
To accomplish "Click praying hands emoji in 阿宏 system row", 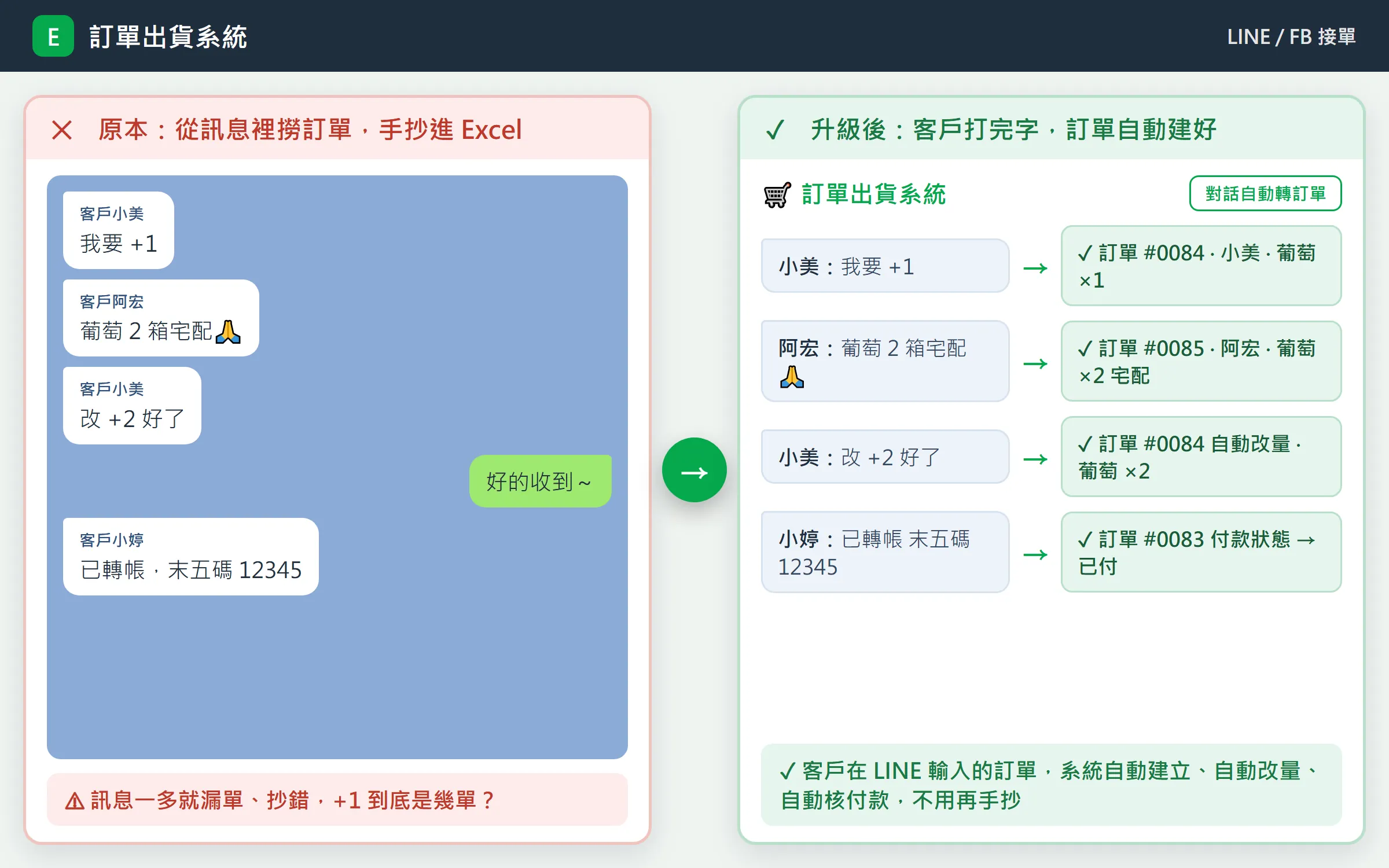I will (x=792, y=377).
